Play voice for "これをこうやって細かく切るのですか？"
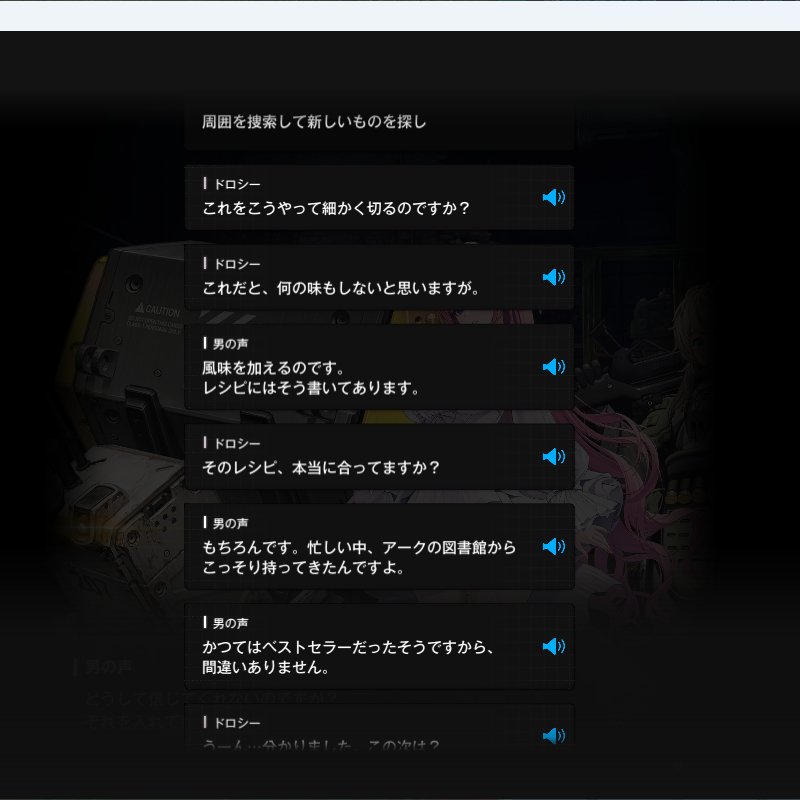This screenshot has width=800, height=800. pyautogui.click(x=554, y=197)
